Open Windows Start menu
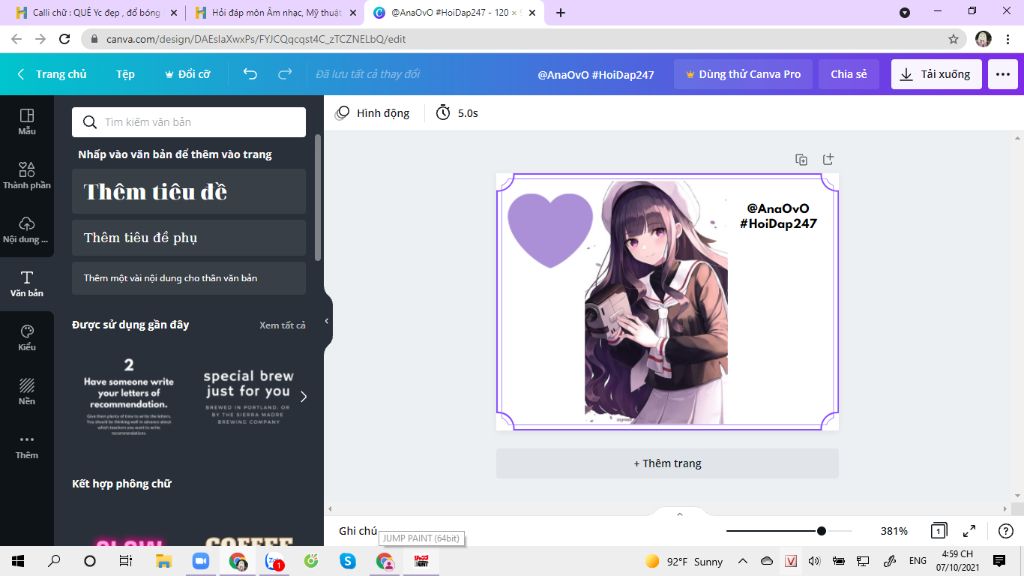The width and height of the screenshot is (1024, 576). point(18,561)
